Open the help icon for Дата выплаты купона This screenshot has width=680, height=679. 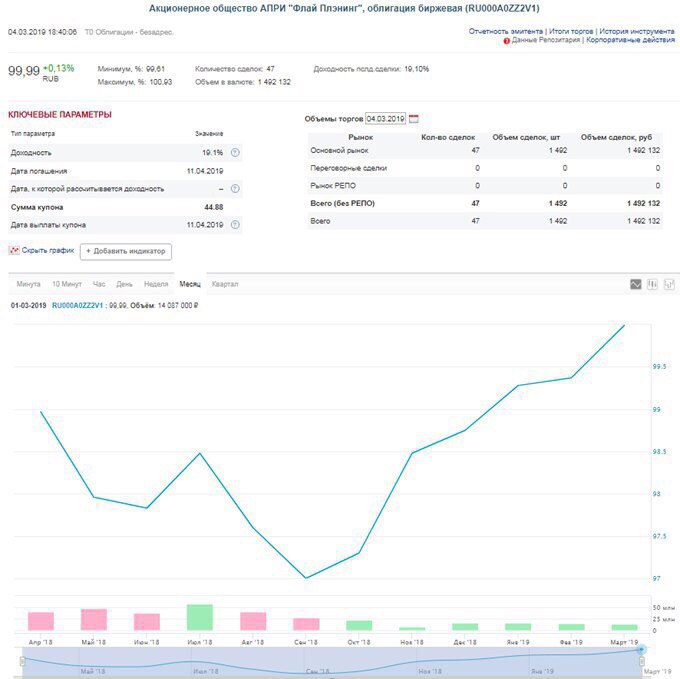[x=235, y=225]
